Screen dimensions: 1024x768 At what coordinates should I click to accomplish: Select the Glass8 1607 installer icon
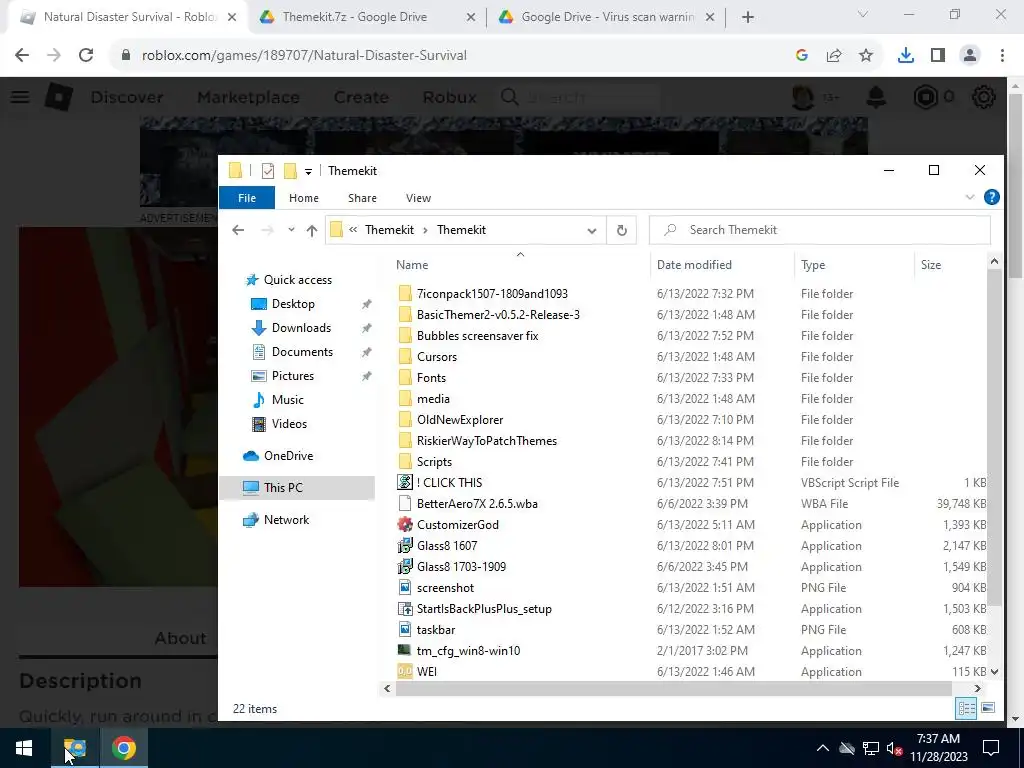405,545
